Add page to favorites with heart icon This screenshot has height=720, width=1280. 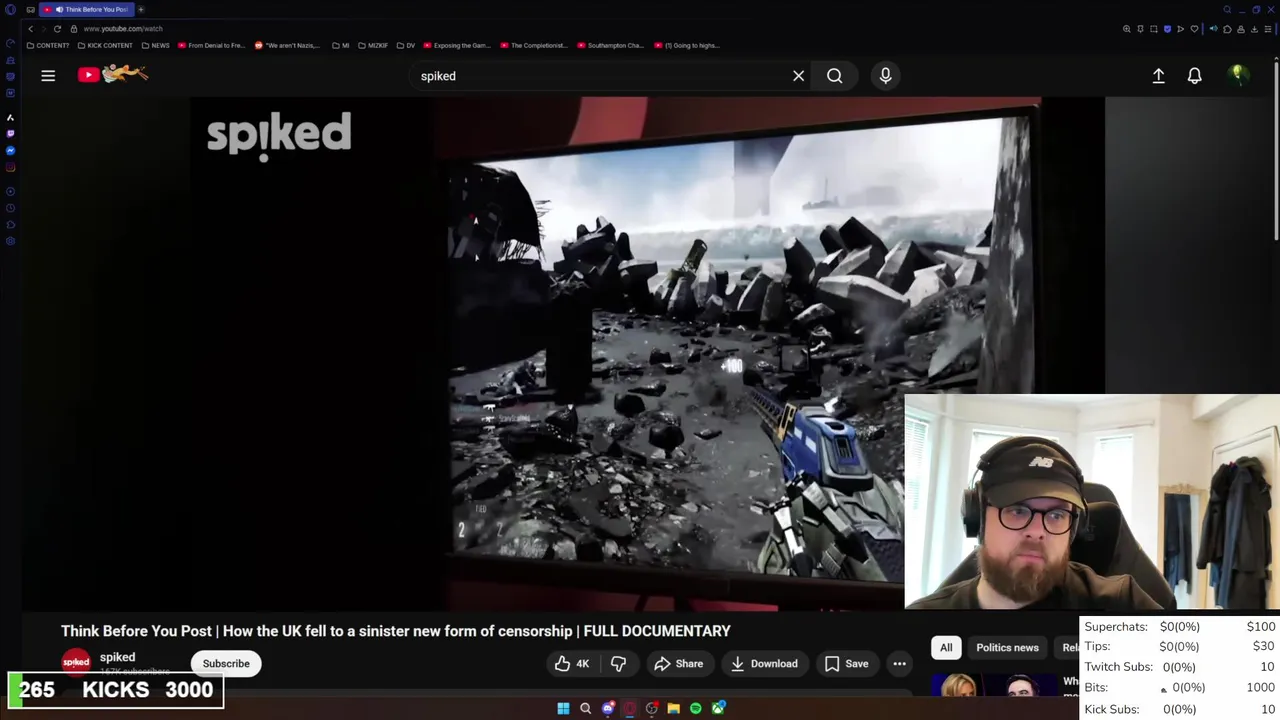[1194, 29]
